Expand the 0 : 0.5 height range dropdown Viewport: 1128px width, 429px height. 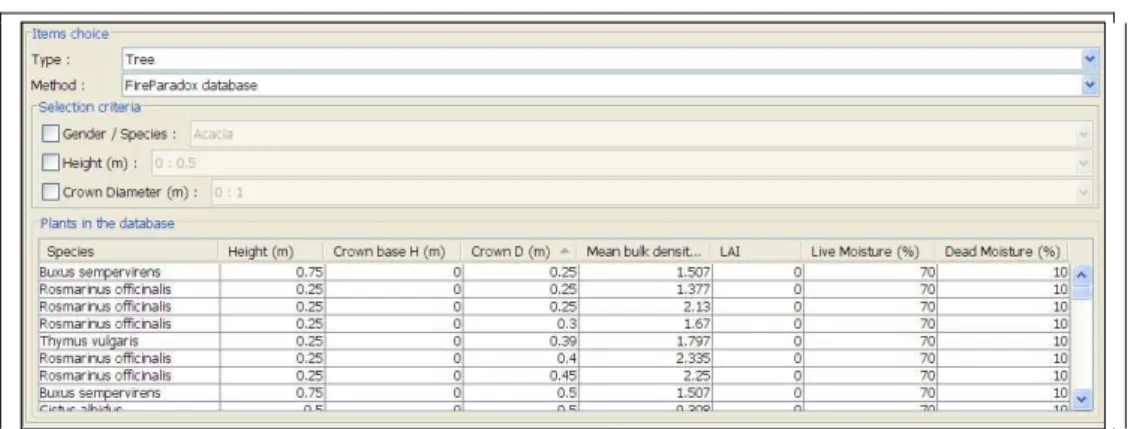click(x=622, y=163)
